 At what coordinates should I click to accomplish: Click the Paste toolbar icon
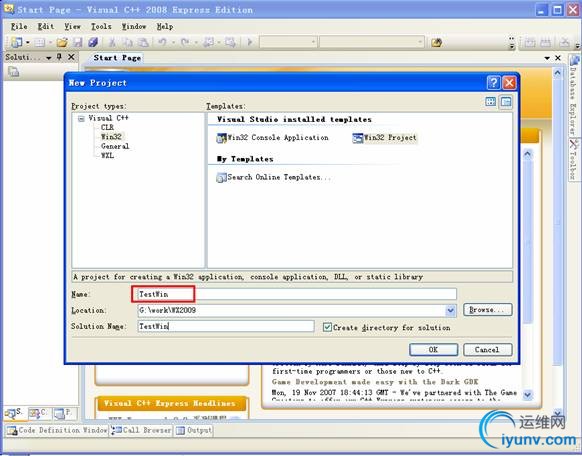[143, 42]
